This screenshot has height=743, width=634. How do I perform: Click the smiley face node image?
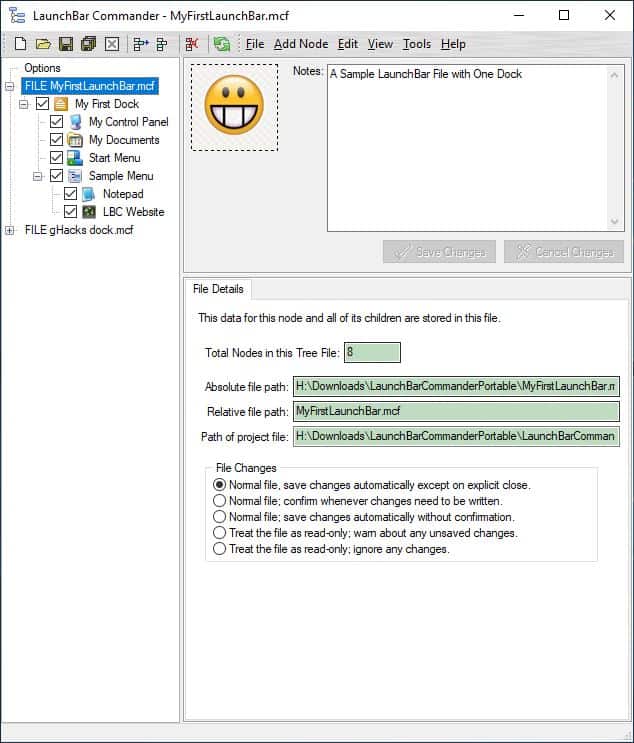tap(235, 108)
